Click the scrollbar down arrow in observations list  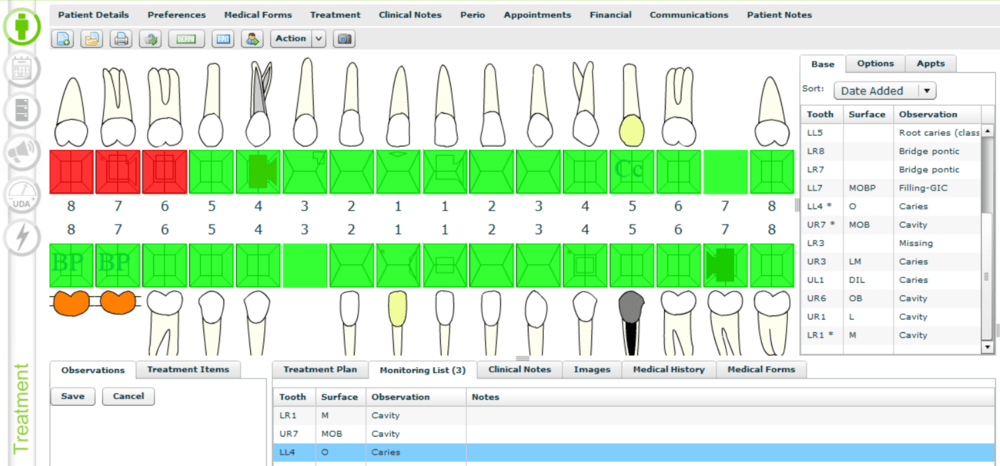point(988,346)
